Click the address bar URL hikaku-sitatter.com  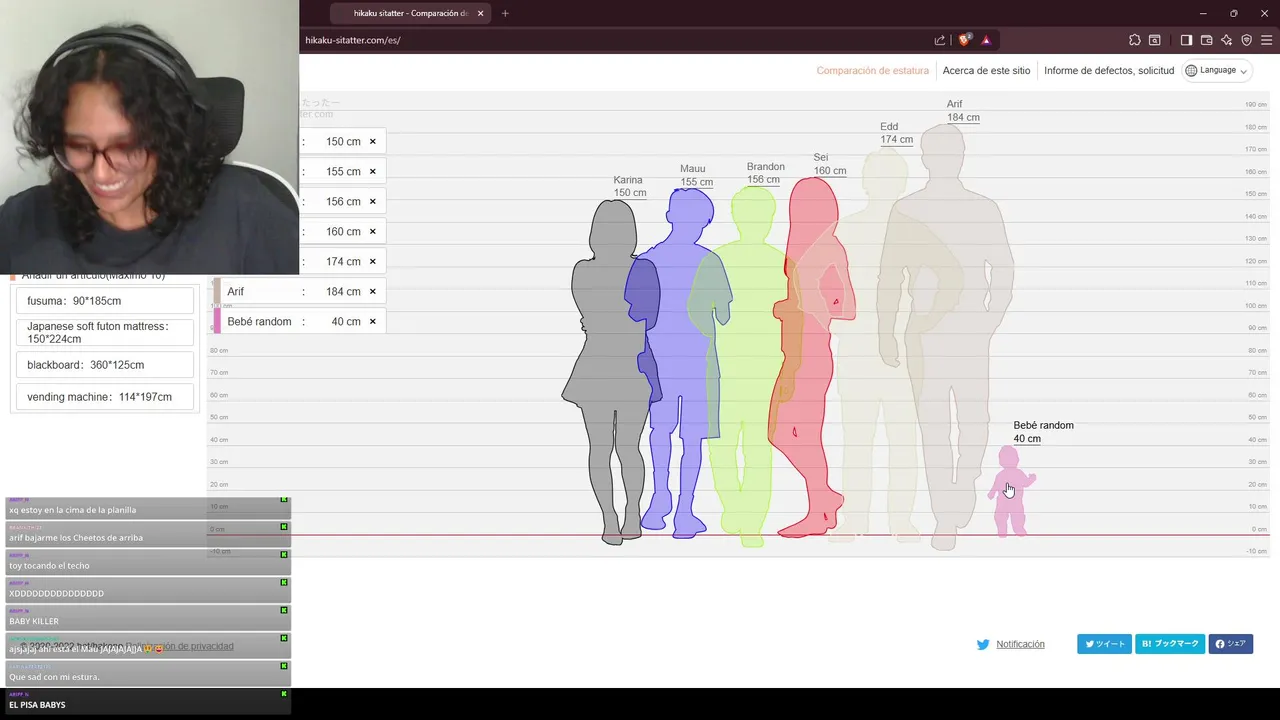coord(353,40)
